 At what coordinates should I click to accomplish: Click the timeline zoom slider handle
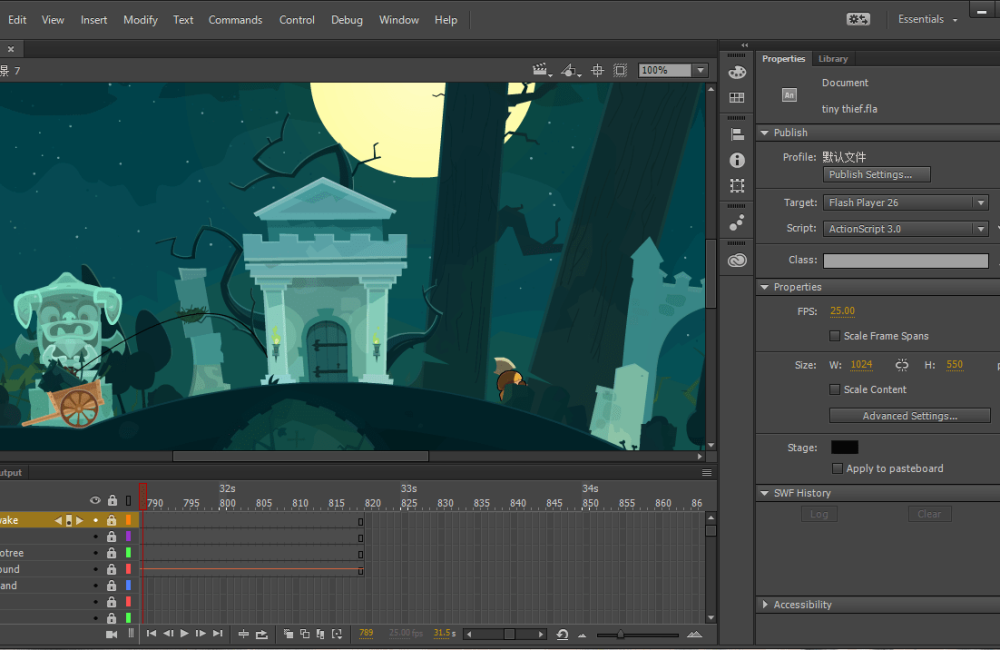[620, 634]
